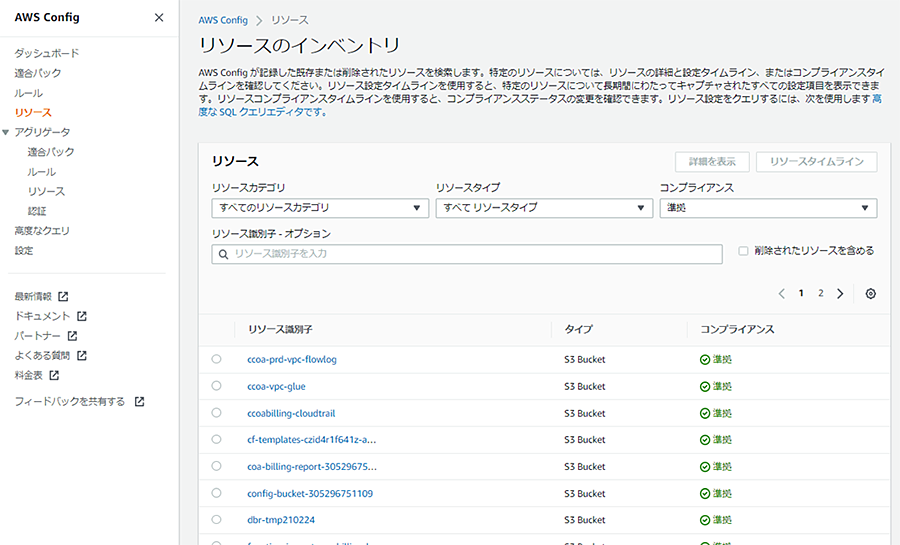
Task: Go to previous page arrow
Action: click(x=781, y=294)
